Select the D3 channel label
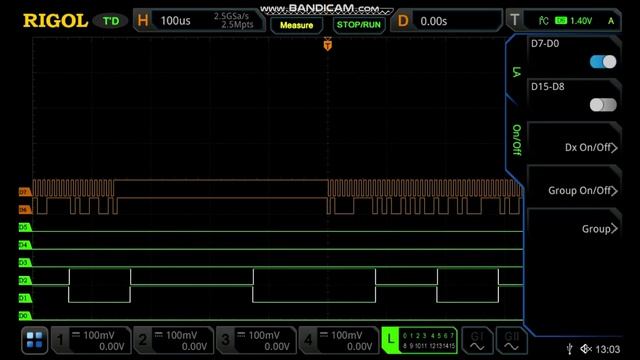640x360 pixels. click(25, 262)
